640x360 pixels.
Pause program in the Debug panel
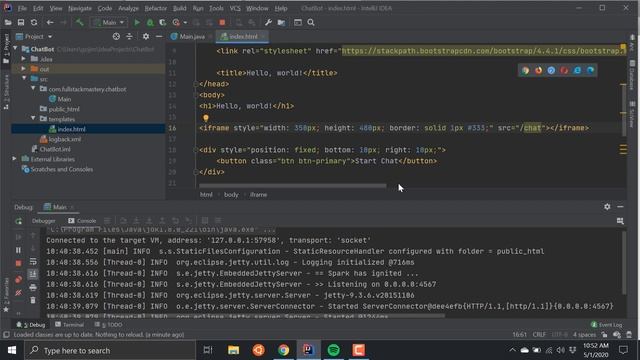point(18,250)
